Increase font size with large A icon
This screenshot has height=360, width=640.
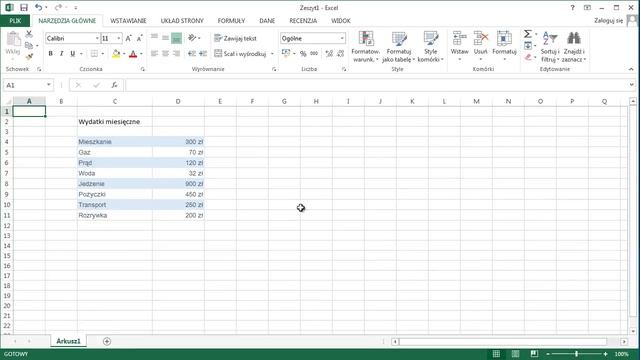point(128,38)
